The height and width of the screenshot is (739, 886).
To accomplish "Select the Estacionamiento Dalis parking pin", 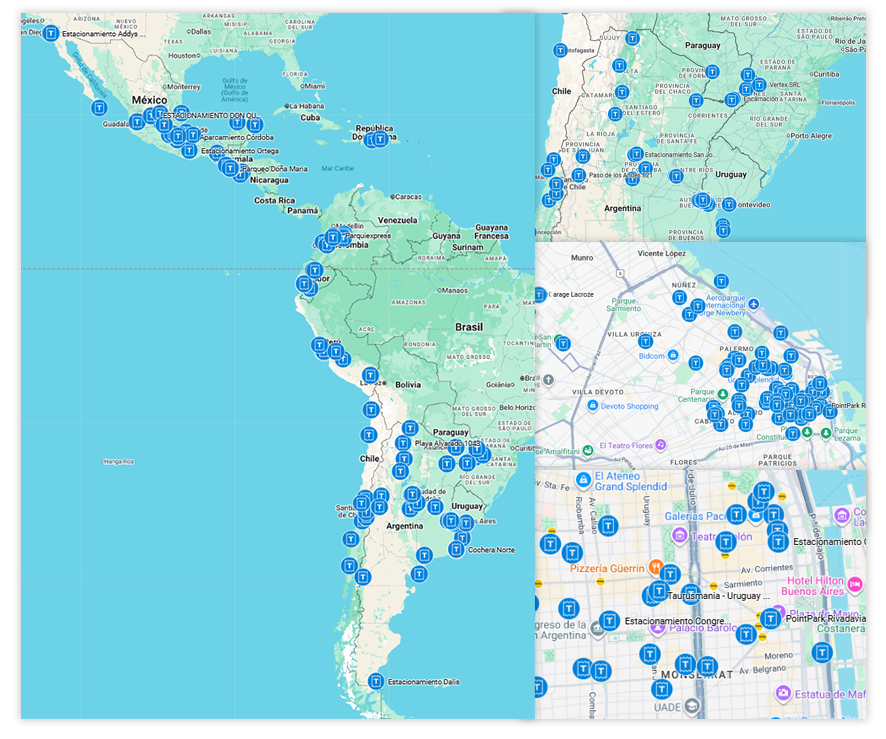I will point(376,682).
